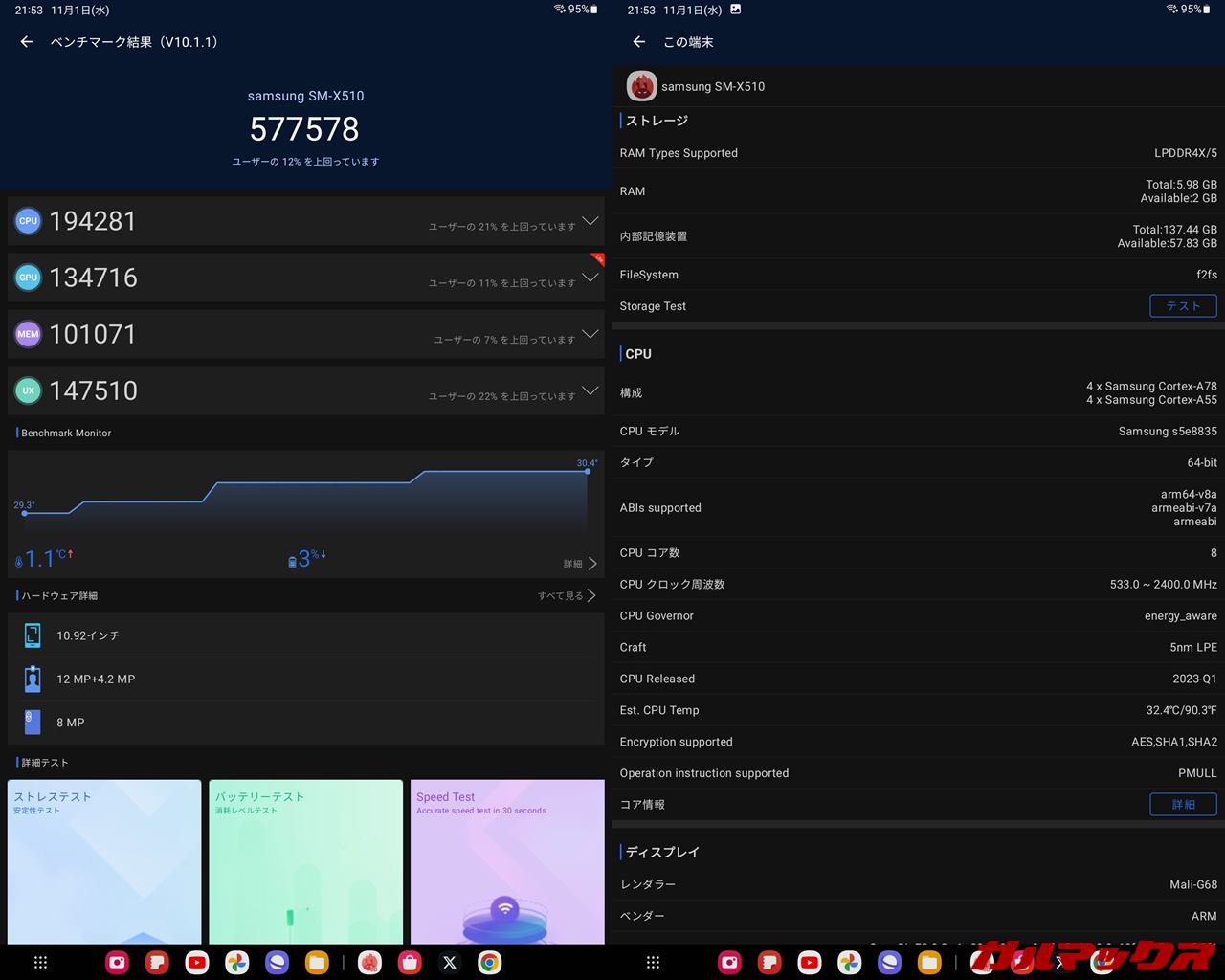
Task: Start the Speed Test card
Action: click(507, 861)
